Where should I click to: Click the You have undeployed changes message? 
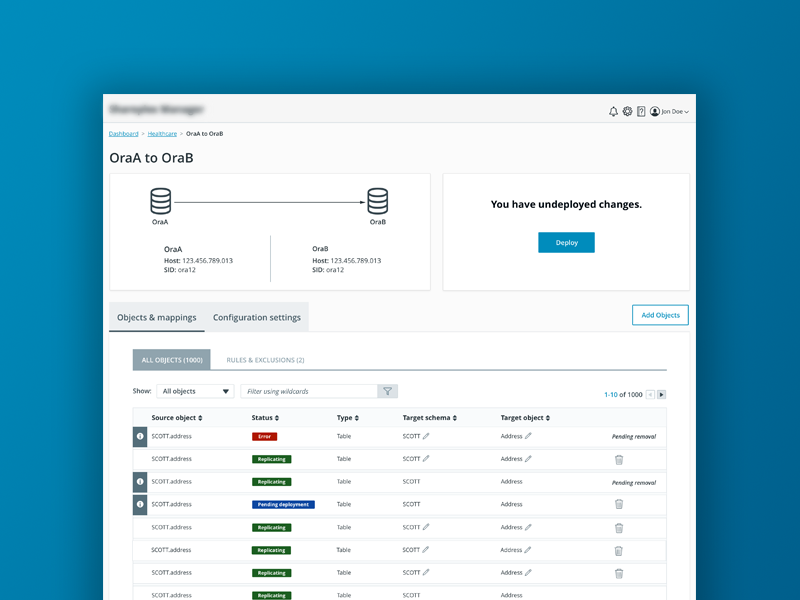click(x=566, y=204)
